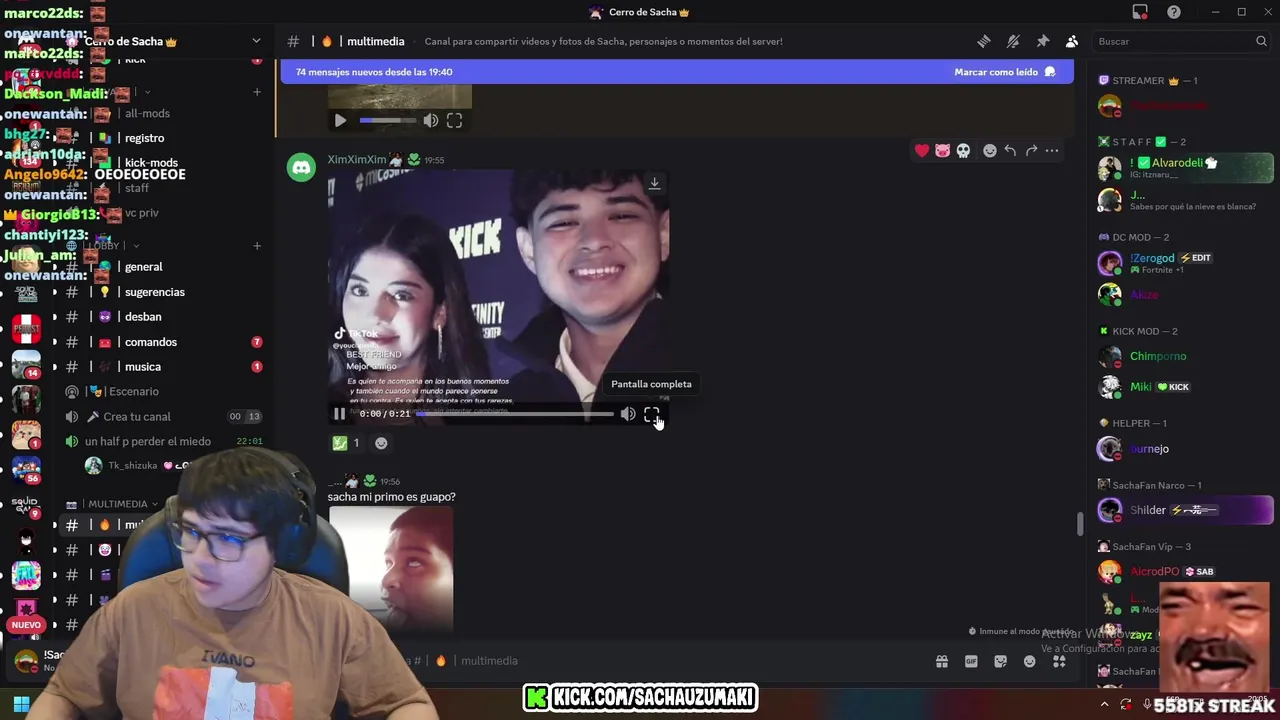
Task: Forward XimXimXim's message
Action: (1031, 151)
